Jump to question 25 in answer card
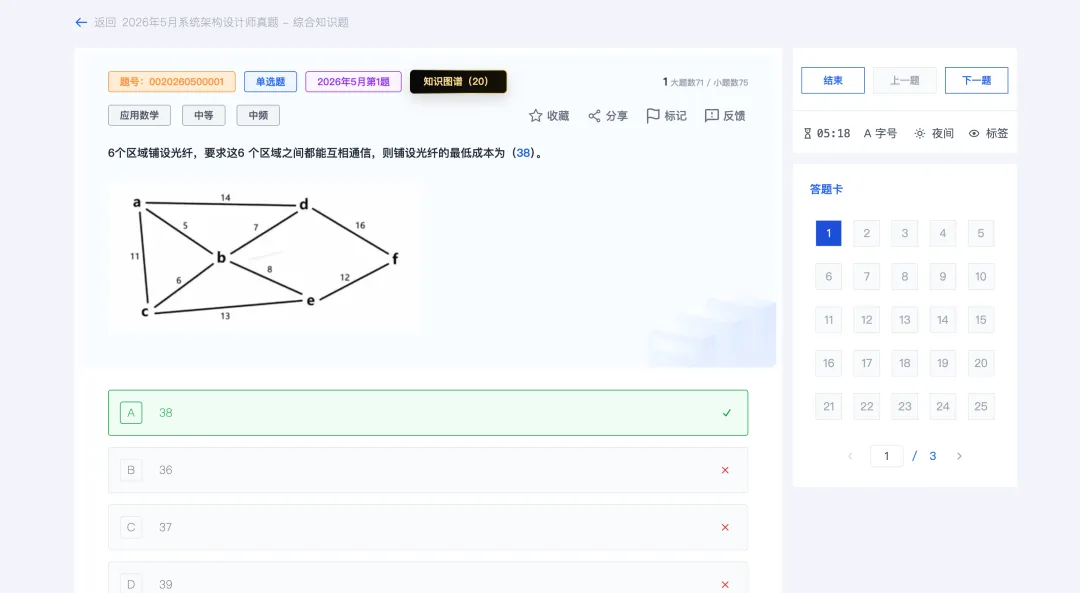Viewport: 1080px width, 593px height. 981,407
